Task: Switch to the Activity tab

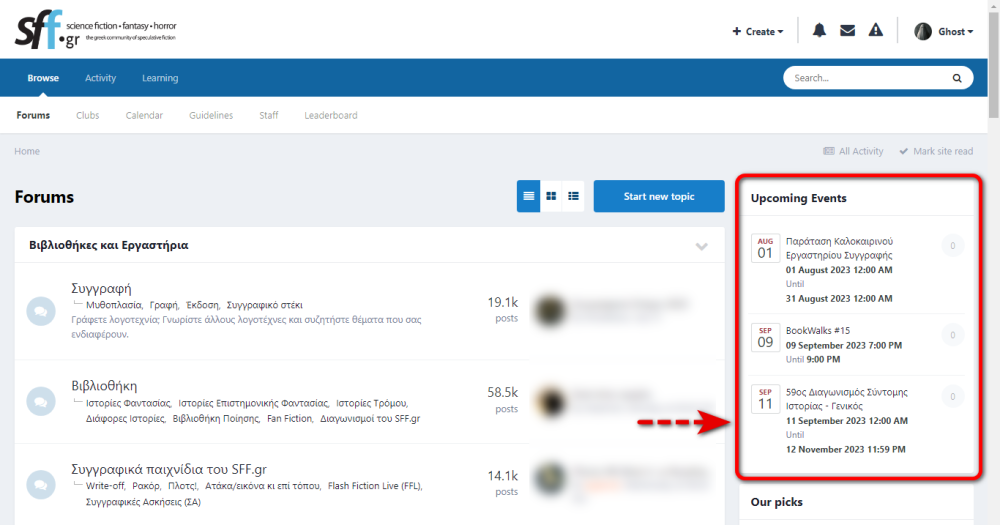Action: click(100, 78)
